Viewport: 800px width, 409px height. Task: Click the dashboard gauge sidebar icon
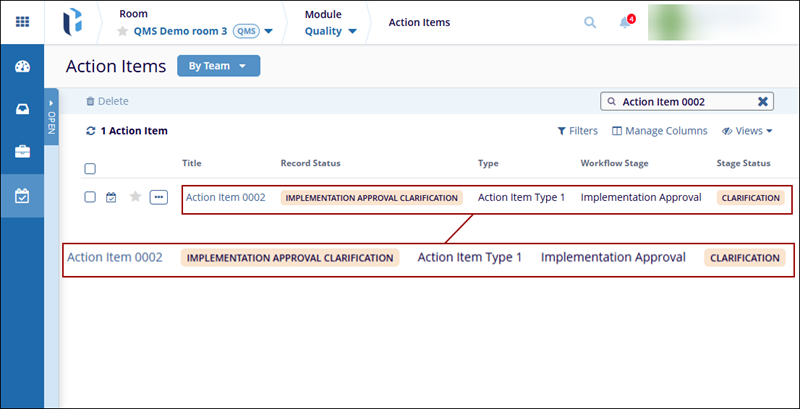(21, 67)
